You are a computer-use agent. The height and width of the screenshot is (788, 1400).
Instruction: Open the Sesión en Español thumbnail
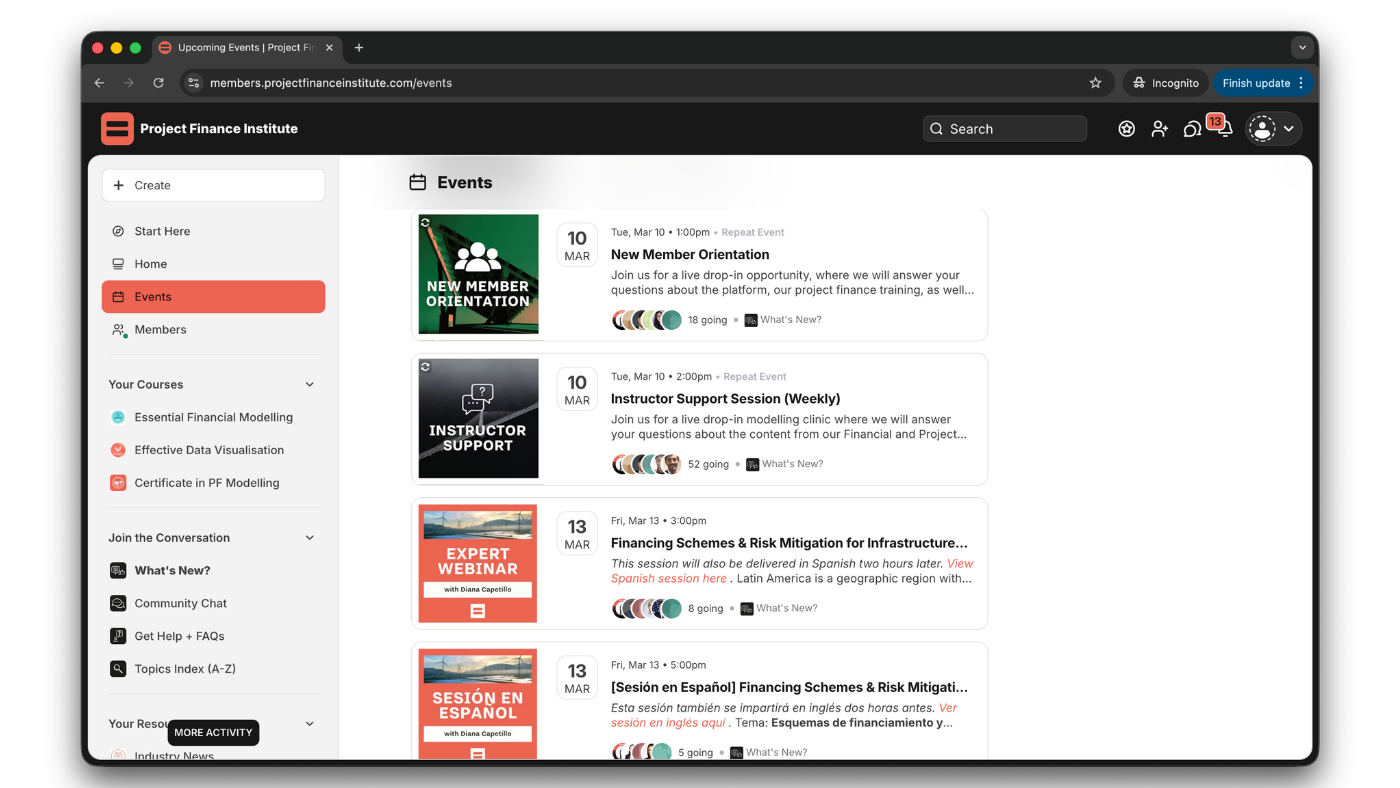[478, 703]
